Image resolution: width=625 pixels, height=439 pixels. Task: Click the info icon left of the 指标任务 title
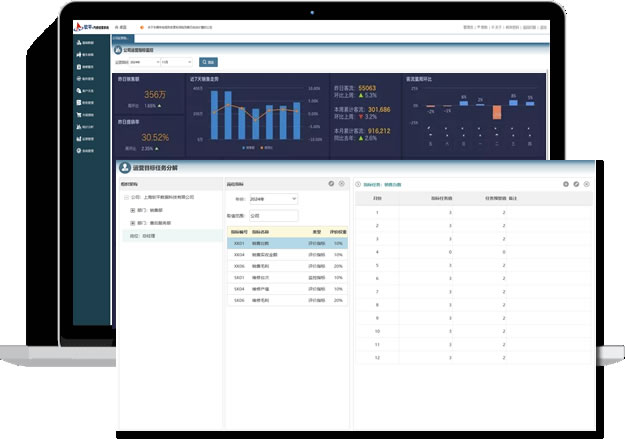click(x=357, y=185)
